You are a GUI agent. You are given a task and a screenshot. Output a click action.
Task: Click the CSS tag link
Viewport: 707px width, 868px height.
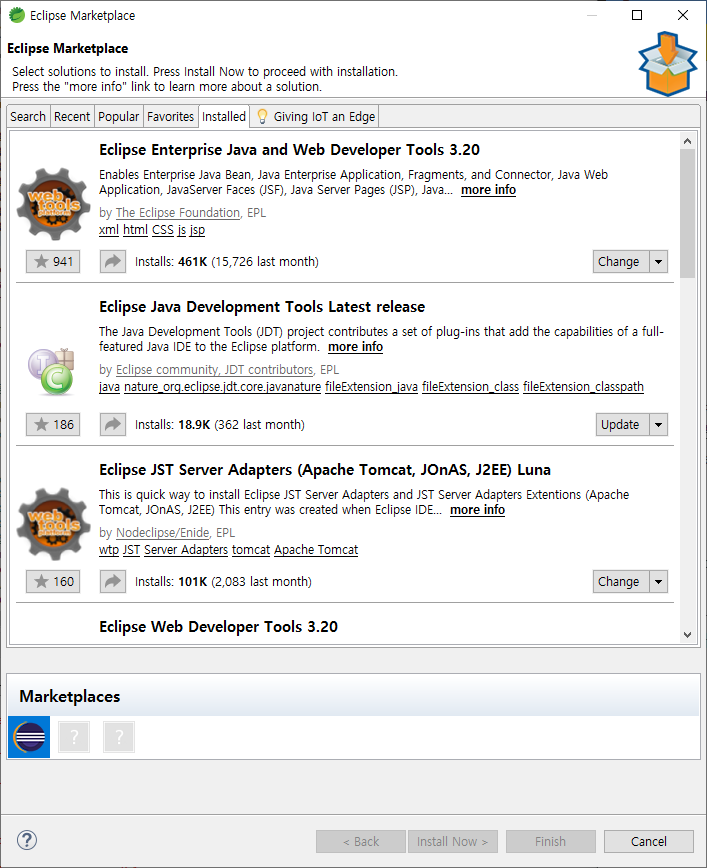(163, 230)
